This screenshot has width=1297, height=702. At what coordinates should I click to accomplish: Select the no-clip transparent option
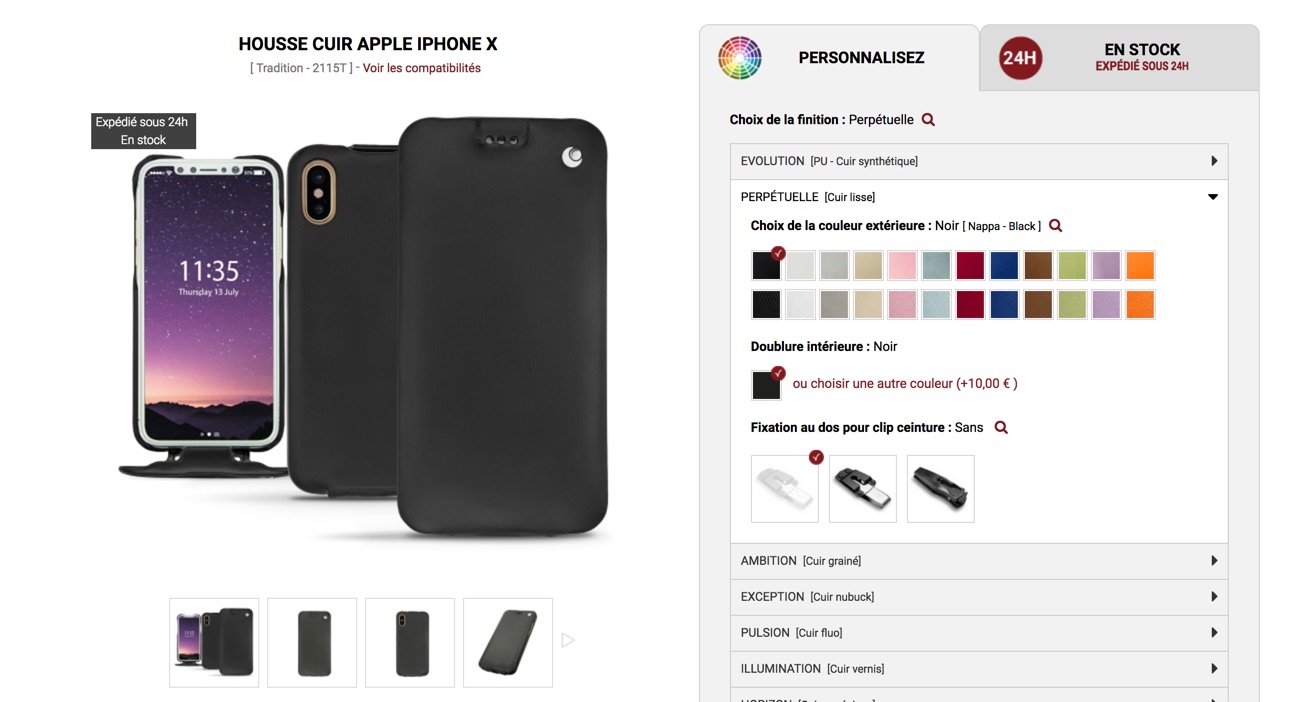pos(785,489)
